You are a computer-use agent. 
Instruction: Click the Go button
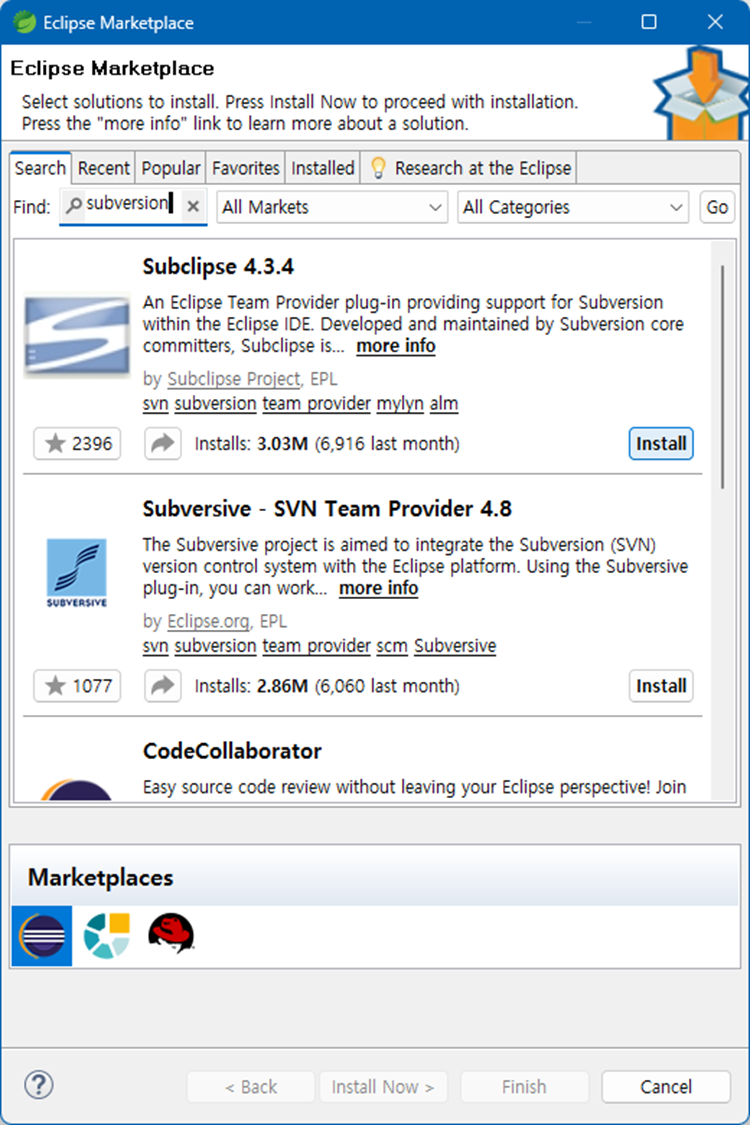(717, 207)
